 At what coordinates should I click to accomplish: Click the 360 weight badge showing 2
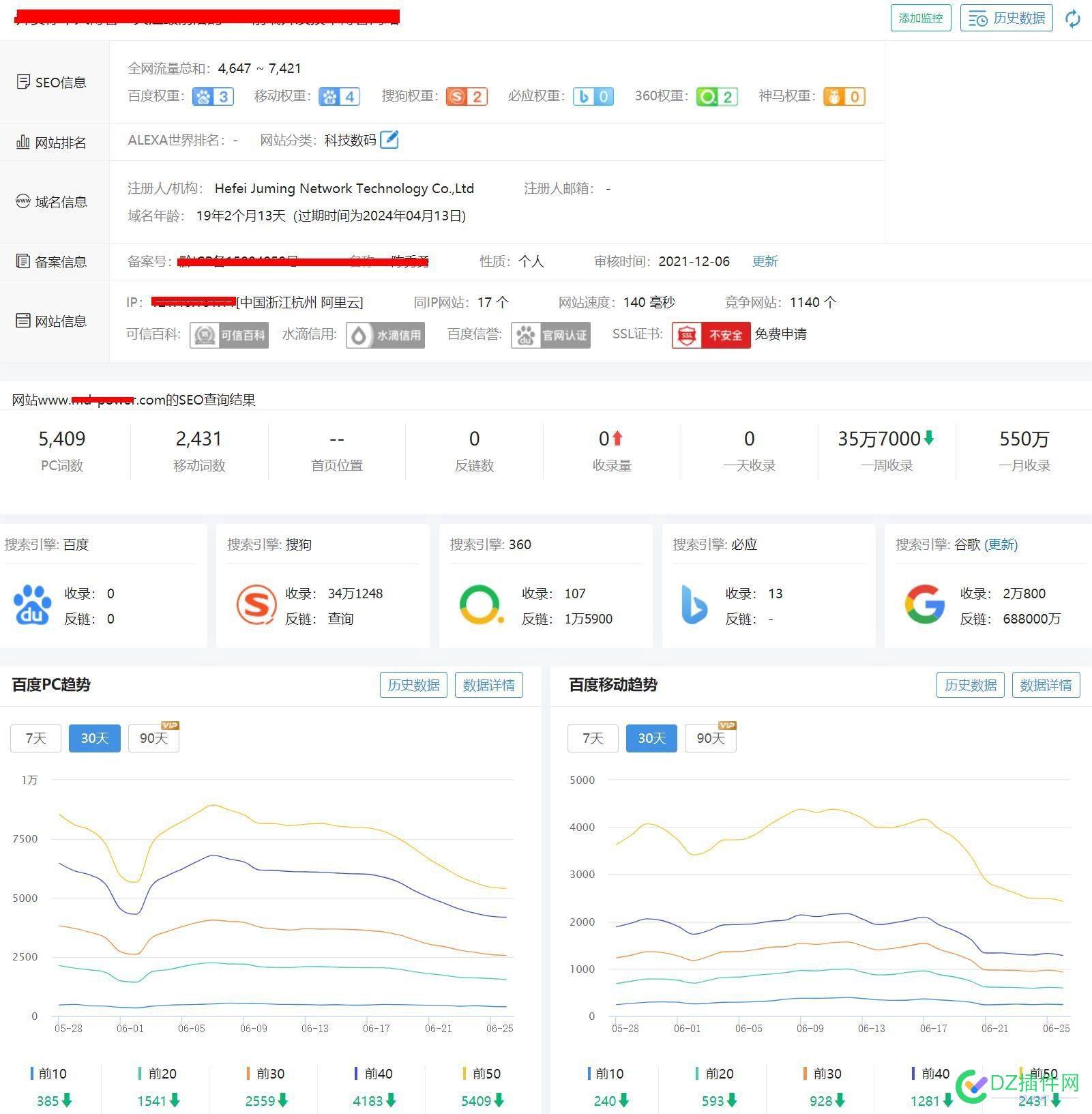(x=717, y=97)
